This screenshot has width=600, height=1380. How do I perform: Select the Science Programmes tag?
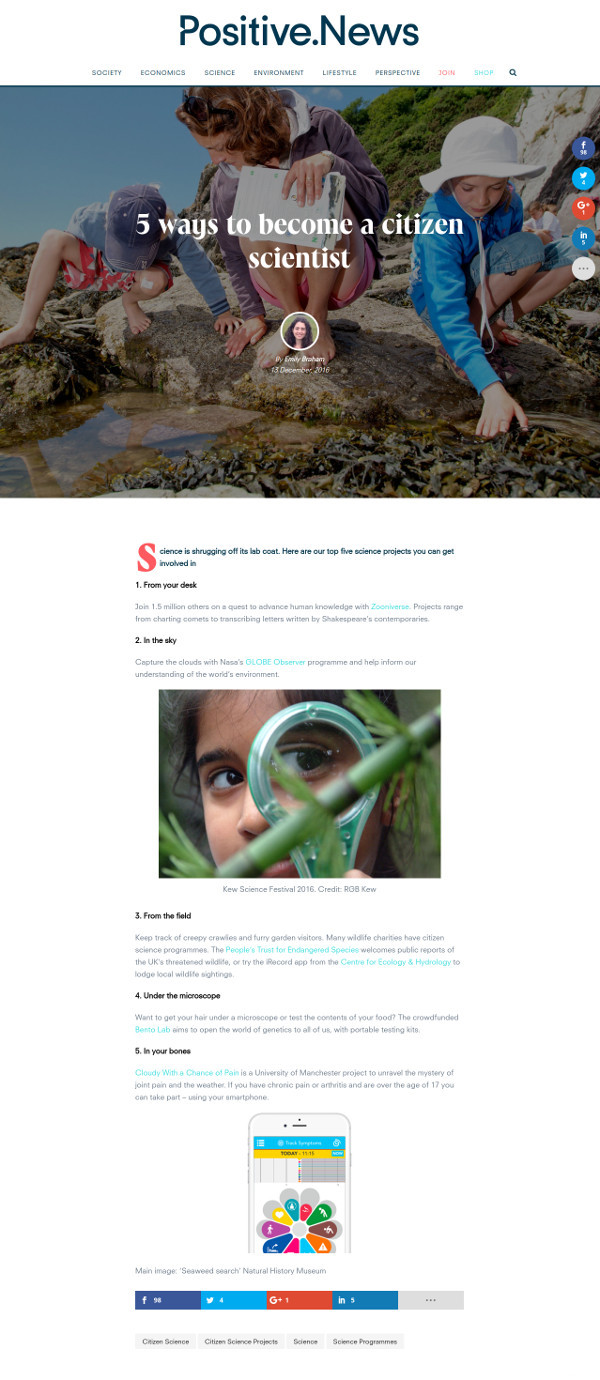coord(365,1341)
